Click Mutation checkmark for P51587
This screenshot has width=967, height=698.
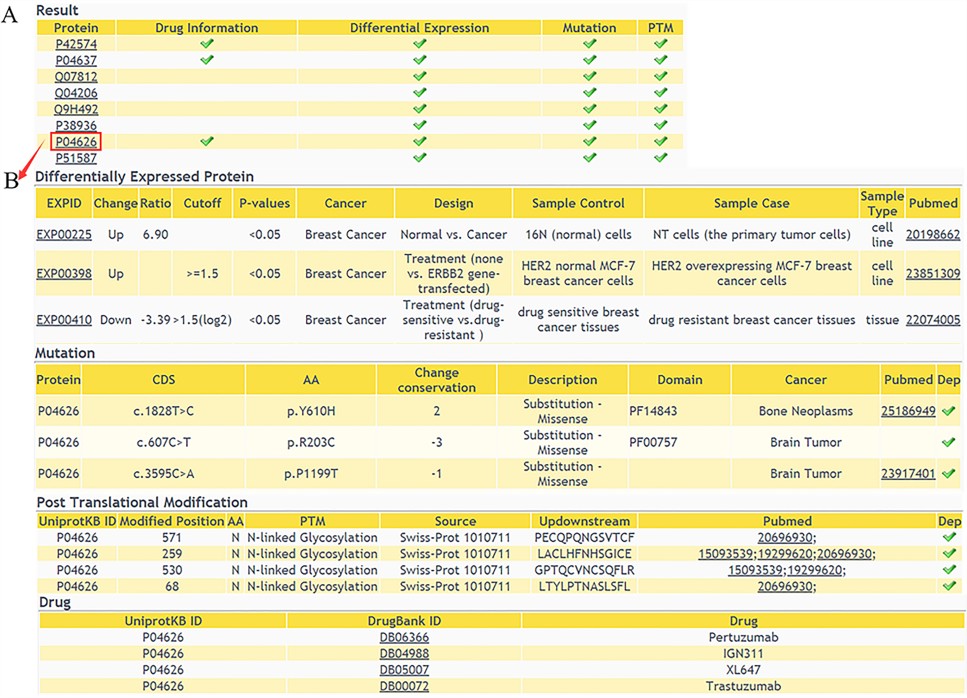click(x=590, y=157)
